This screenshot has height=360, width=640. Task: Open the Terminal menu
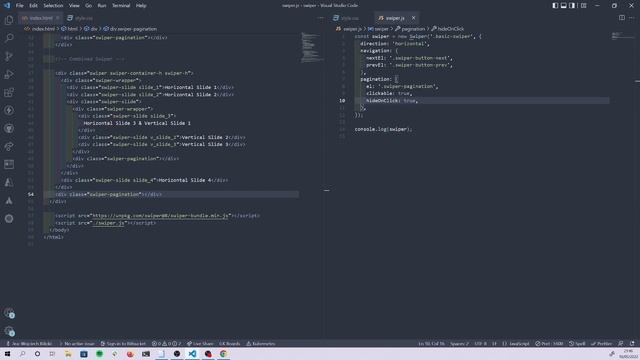click(121, 6)
